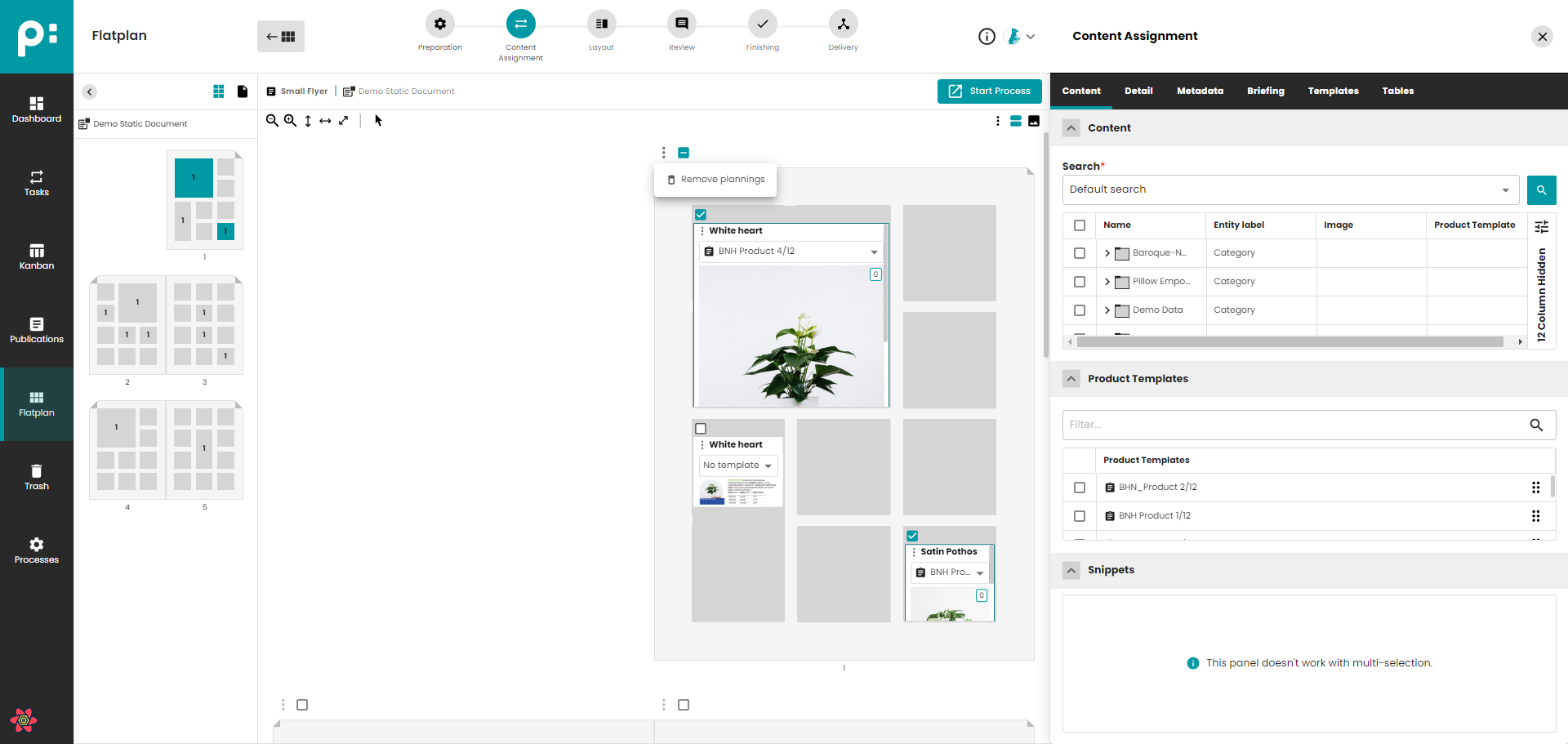Screen dimensions: 1568x744
Task: Click the column settings icon in Content table
Action: coord(1541,226)
